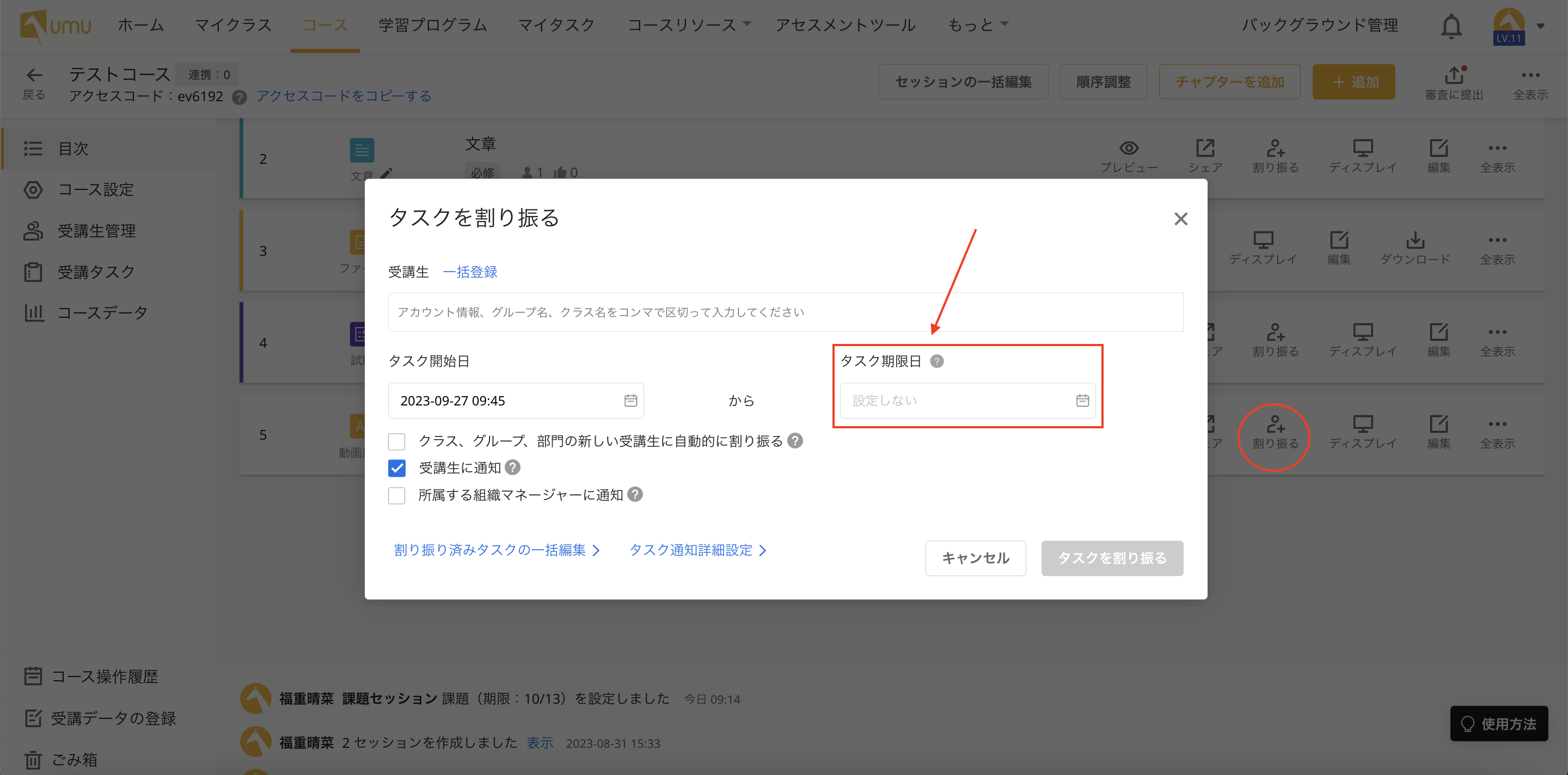
Task: Click the ダウンロード icon on row 3
Action: (x=1414, y=241)
